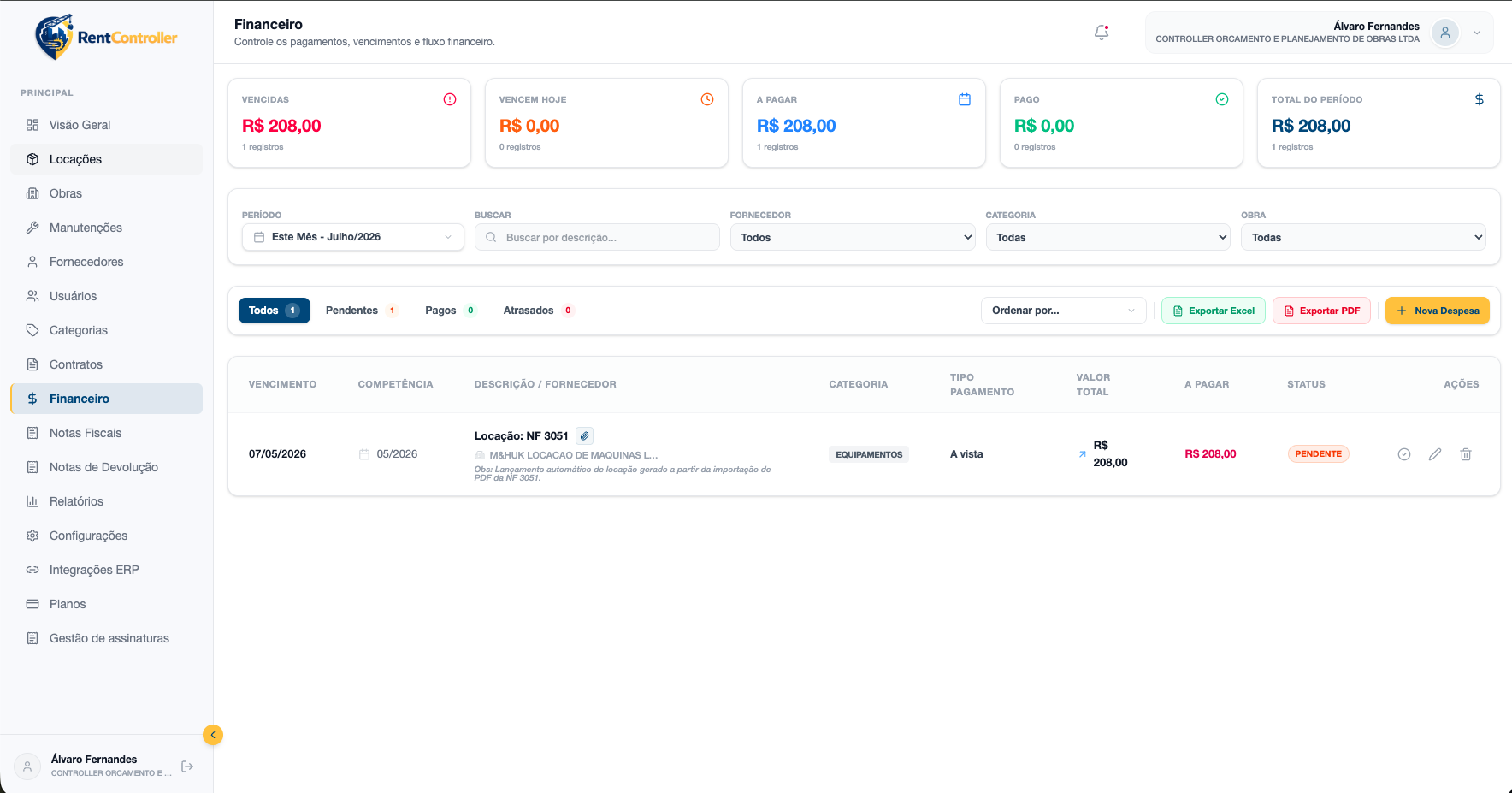Expand the Período Este Mês dropdown
Screen dimensions: 1512x793
pyautogui.click(x=353, y=237)
